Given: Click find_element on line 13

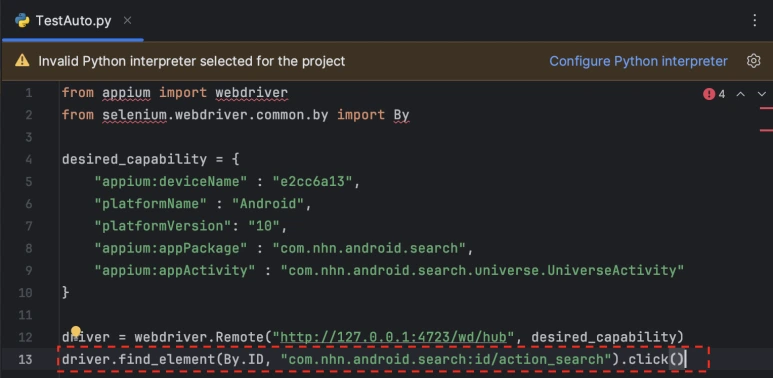Looking at the screenshot, I should point(167,359).
